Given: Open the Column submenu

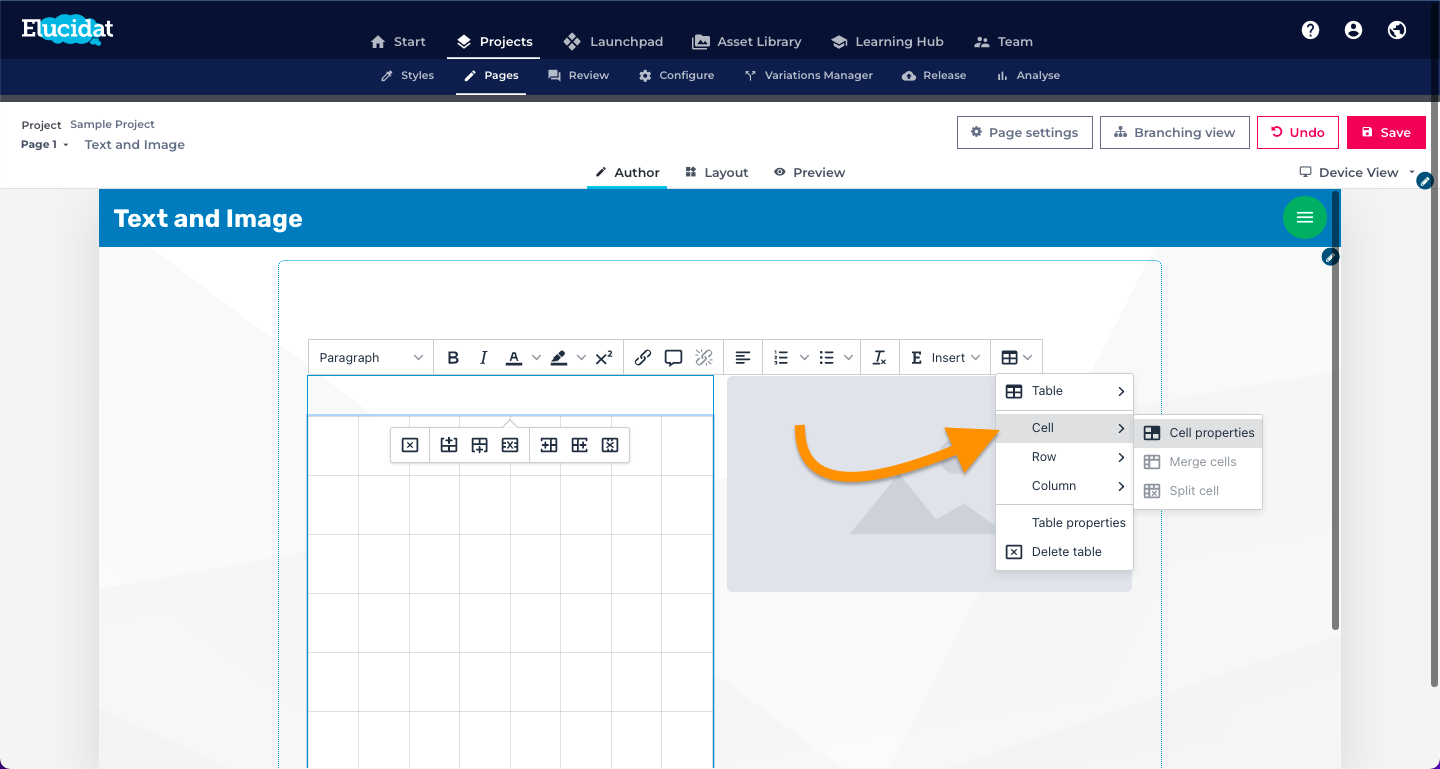Looking at the screenshot, I should pos(1064,486).
